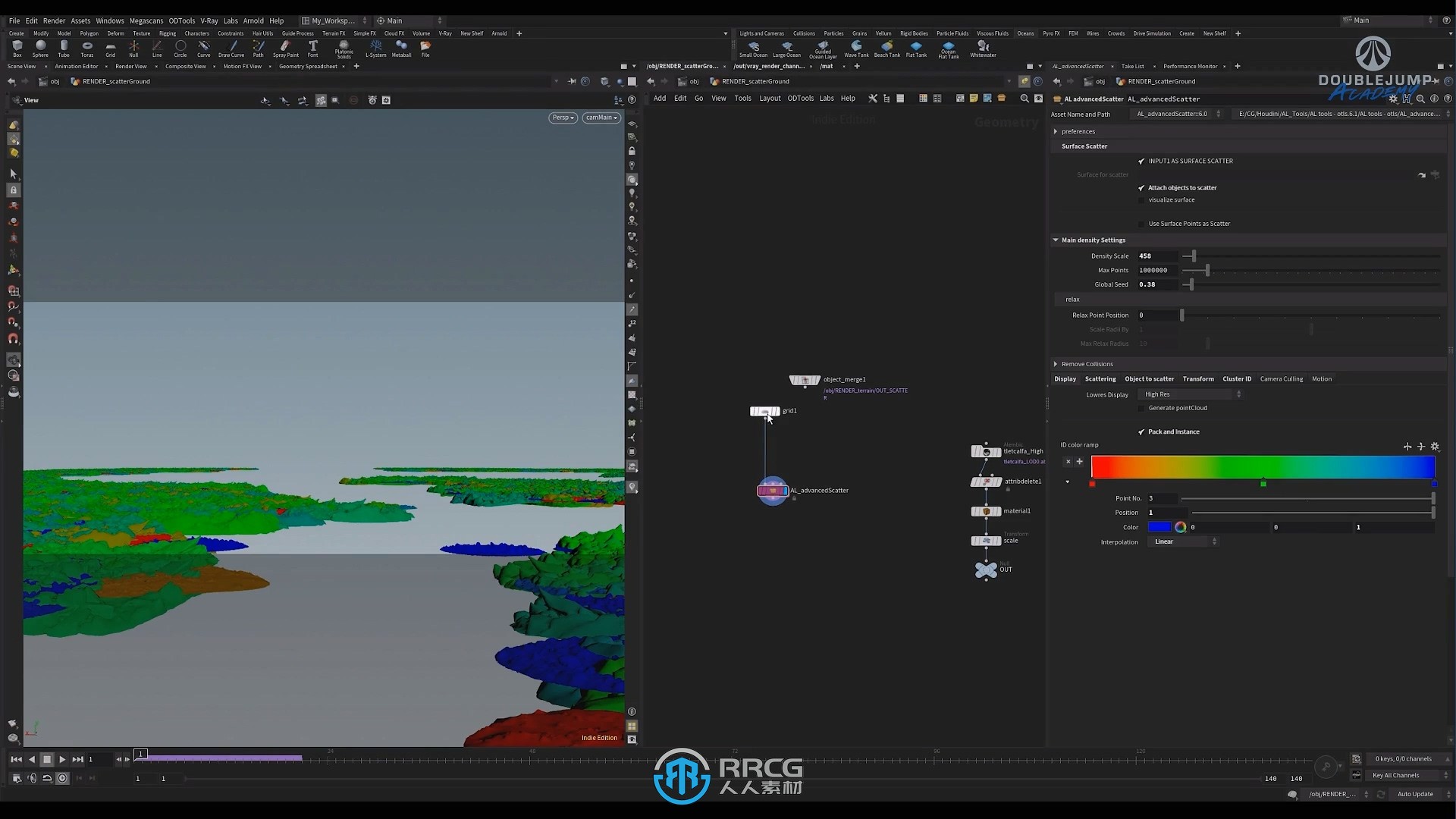The width and height of the screenshot is (1456, 819).
Task: Select the L-System shelf tool
Action: pyautogui.click(x=375, y=49)
